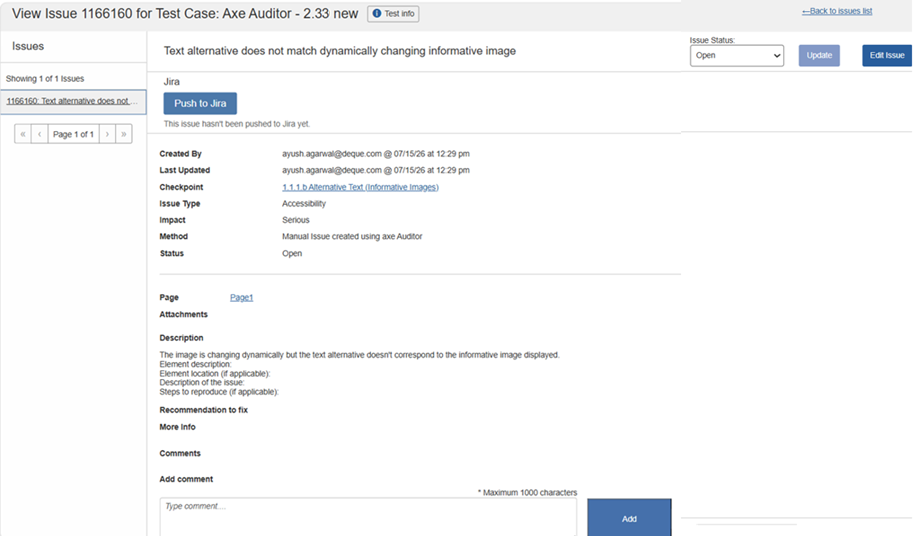Click into the Type comment text box
Screen dimensions: 914x536
(x=368, y=517)
